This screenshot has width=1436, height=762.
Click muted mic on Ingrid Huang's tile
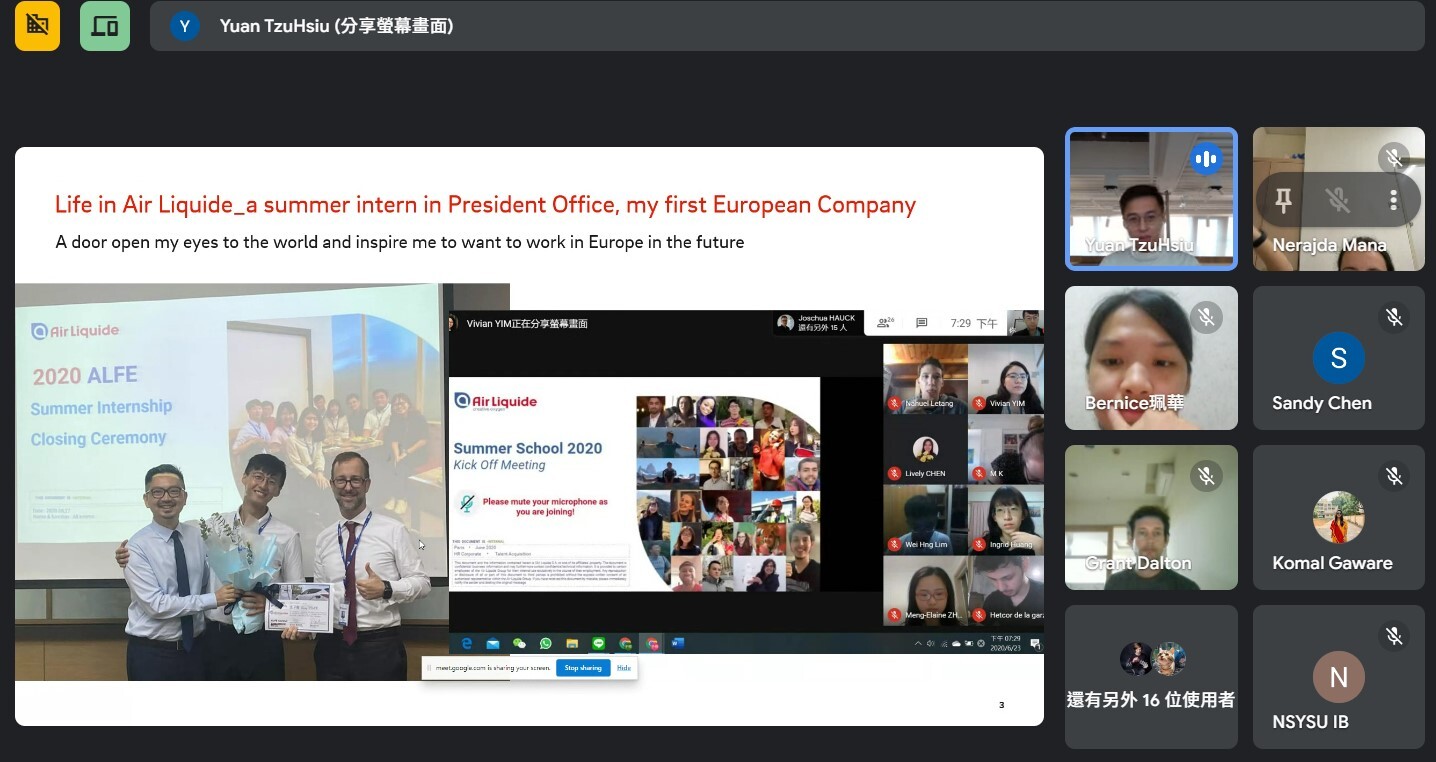coord(979,544)
